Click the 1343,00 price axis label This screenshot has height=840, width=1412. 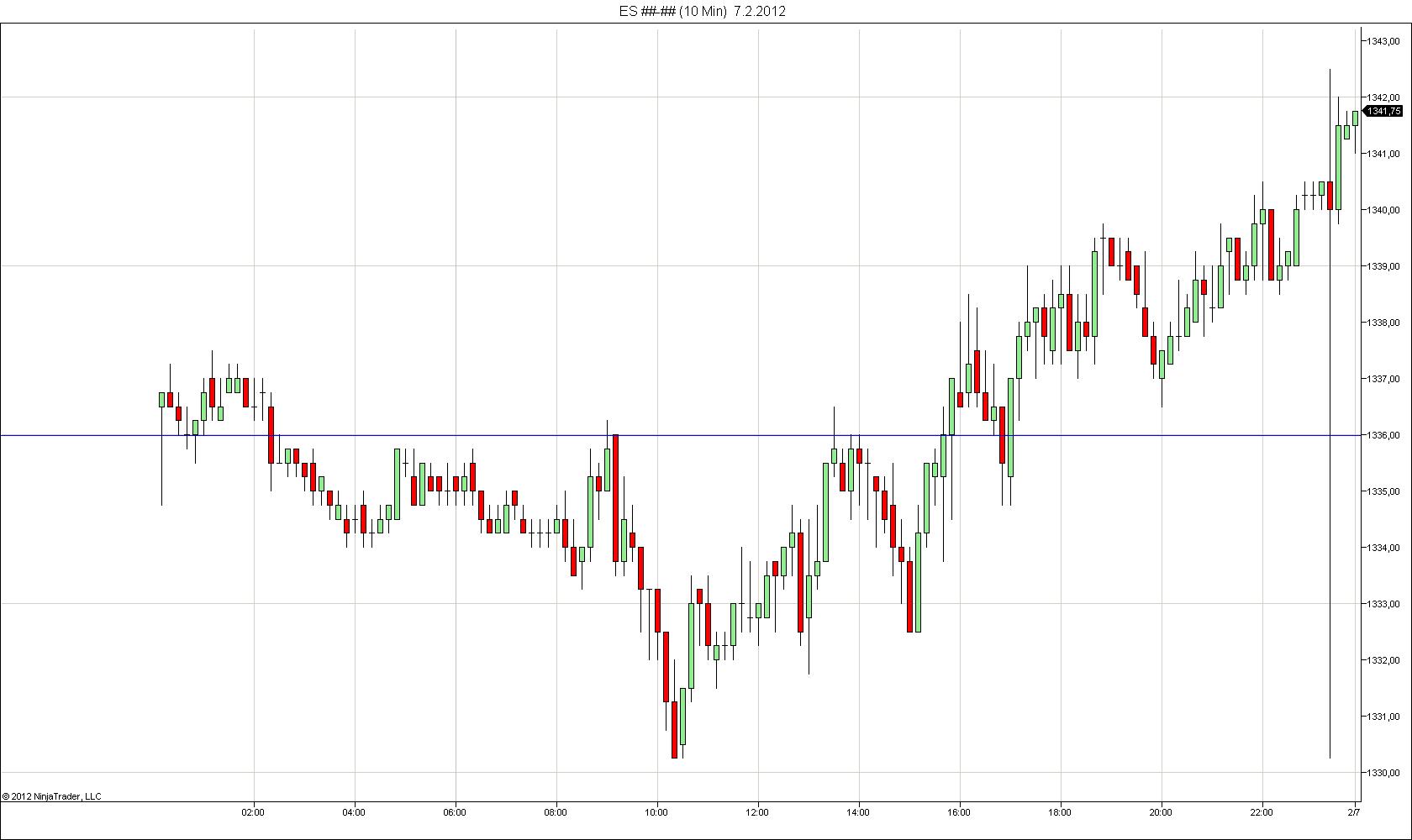(1383, 41)
